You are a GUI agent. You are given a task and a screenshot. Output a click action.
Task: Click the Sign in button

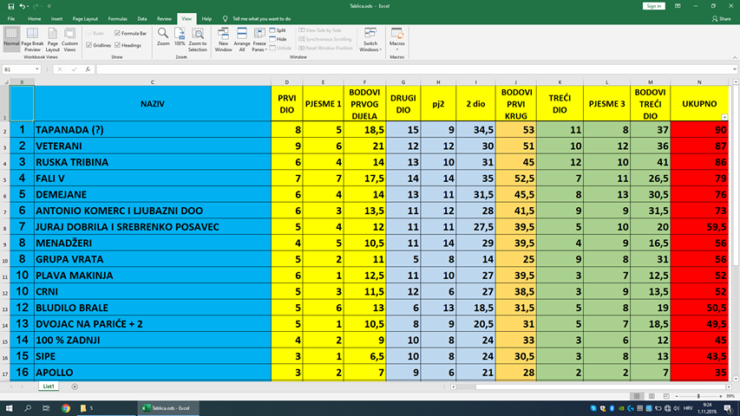point(654,6)
